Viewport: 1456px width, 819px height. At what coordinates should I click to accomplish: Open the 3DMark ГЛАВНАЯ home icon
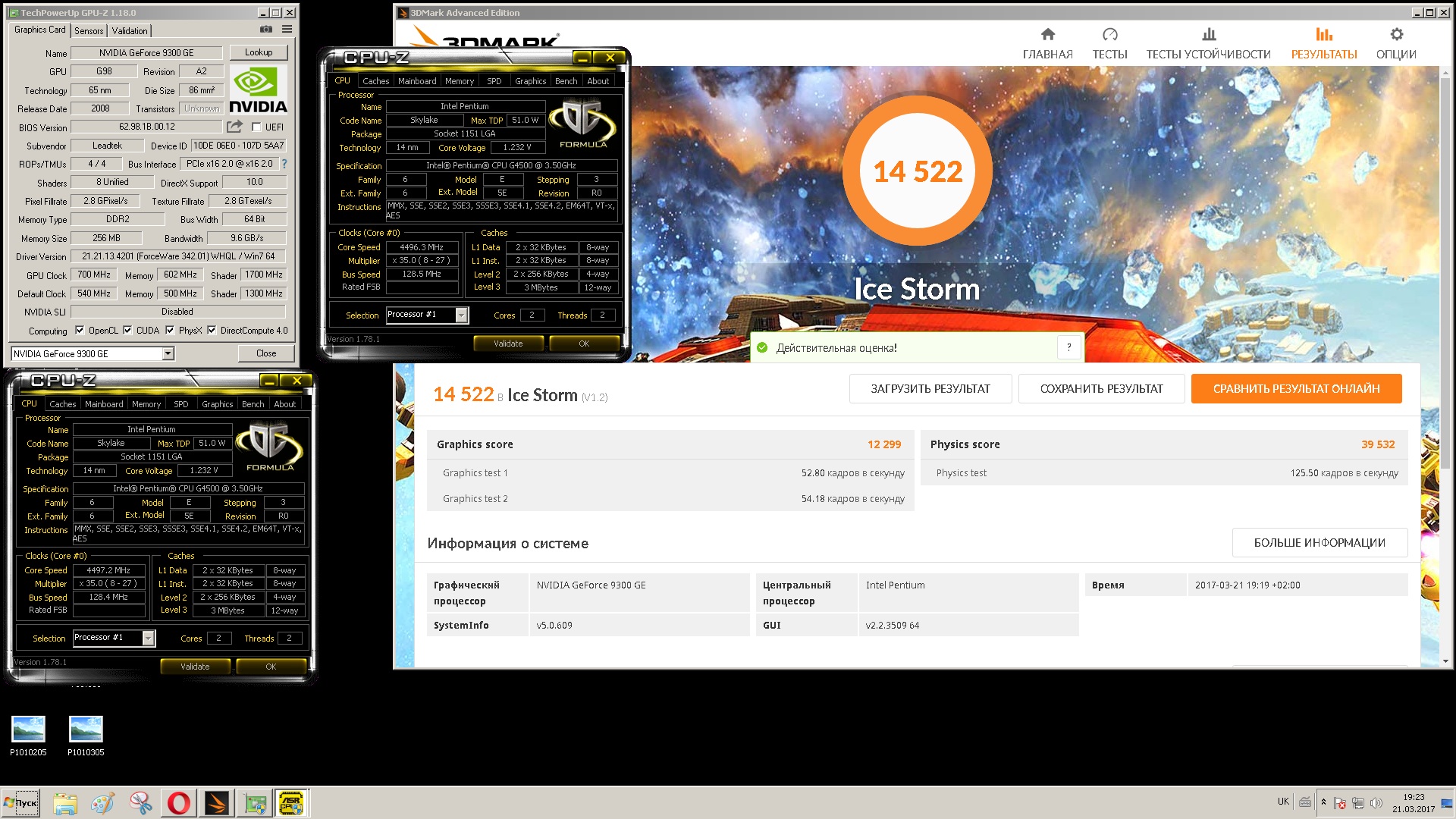[1047, 34]
